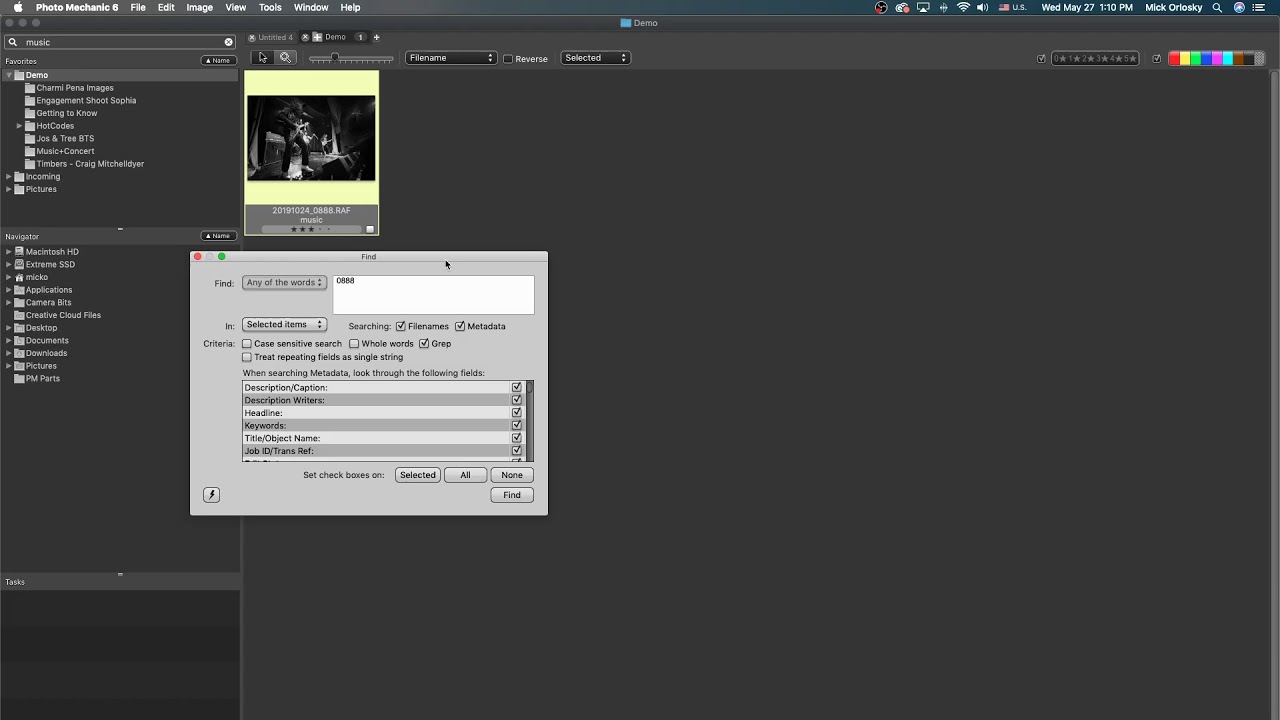Sort Favorites by Name button

coord(219,61)
